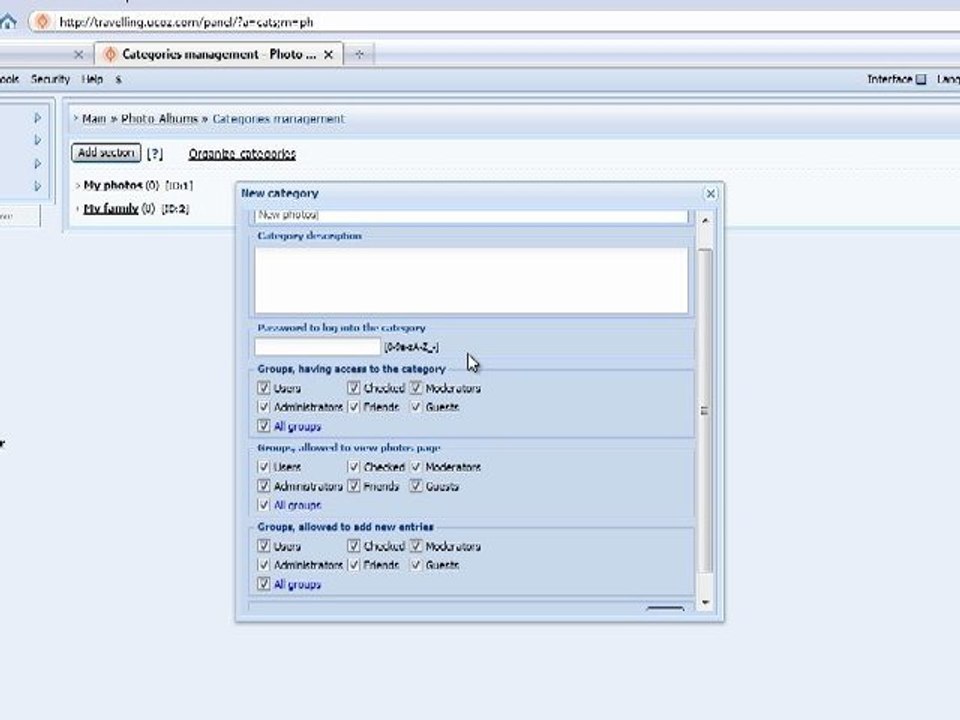This screenshot has width=960, height=720.
Task: Click the Add section button
Action: tap(106, 152)
